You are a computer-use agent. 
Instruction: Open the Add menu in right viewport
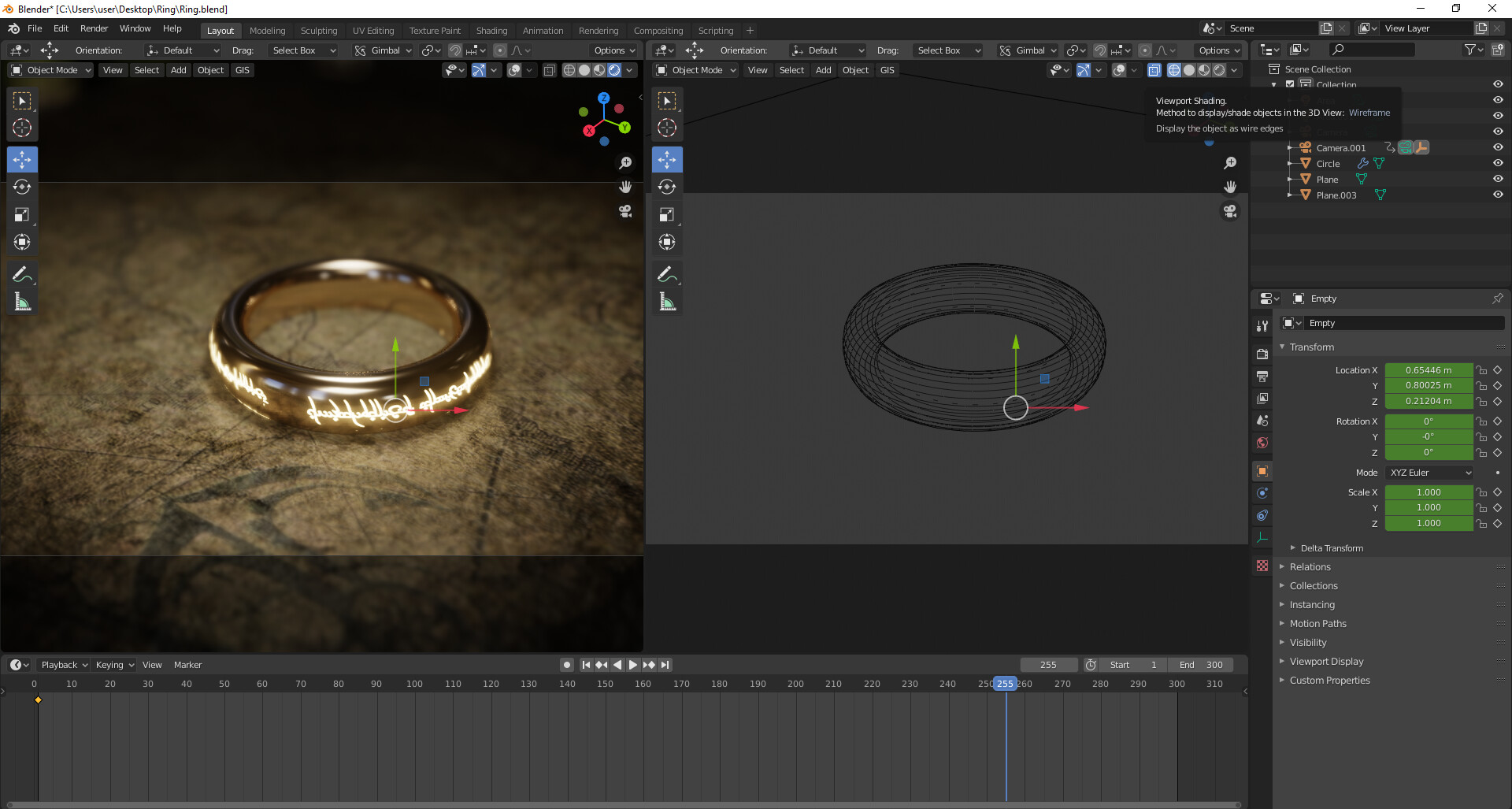point(823,70)
